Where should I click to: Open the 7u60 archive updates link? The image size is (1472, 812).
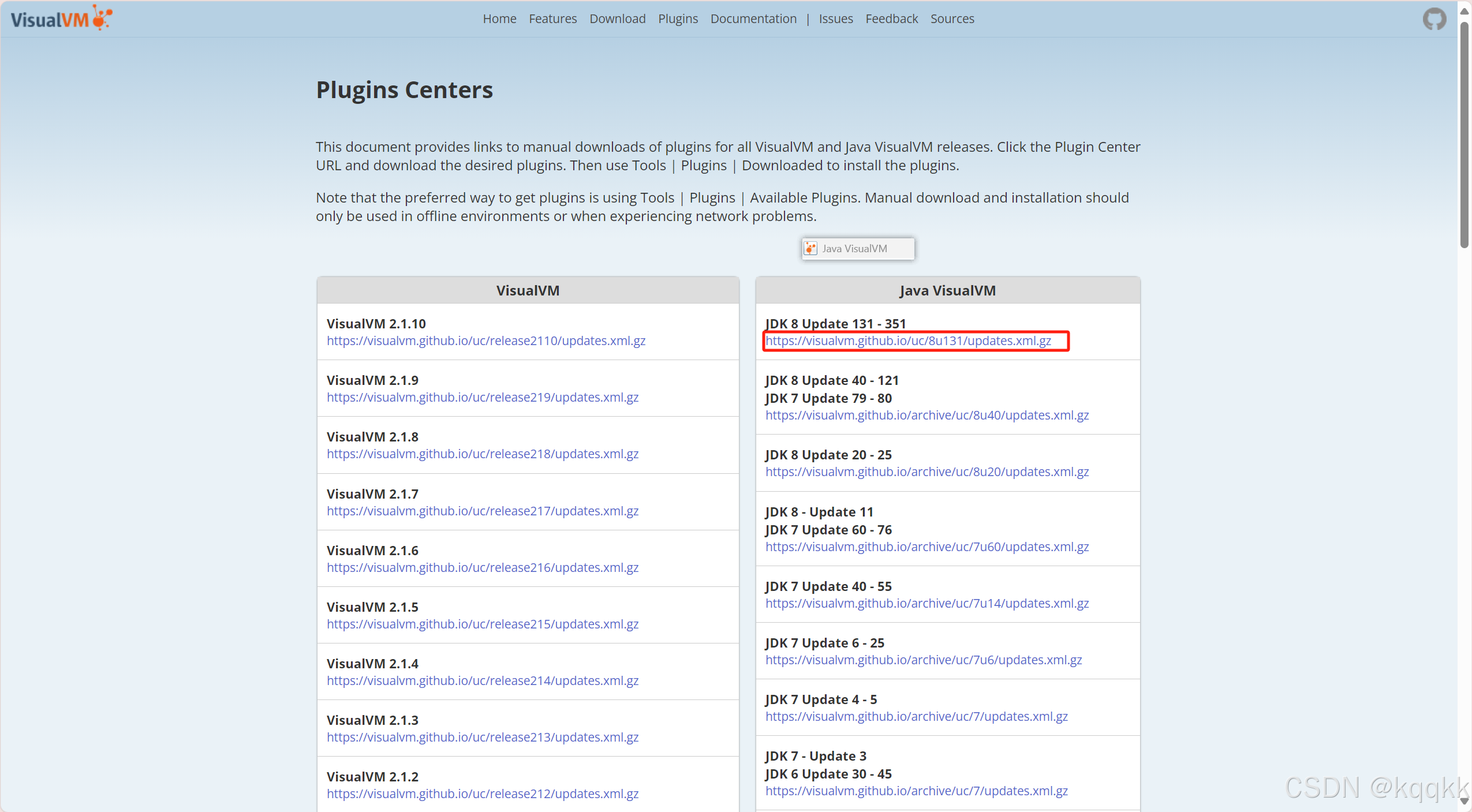click(926, 547)
